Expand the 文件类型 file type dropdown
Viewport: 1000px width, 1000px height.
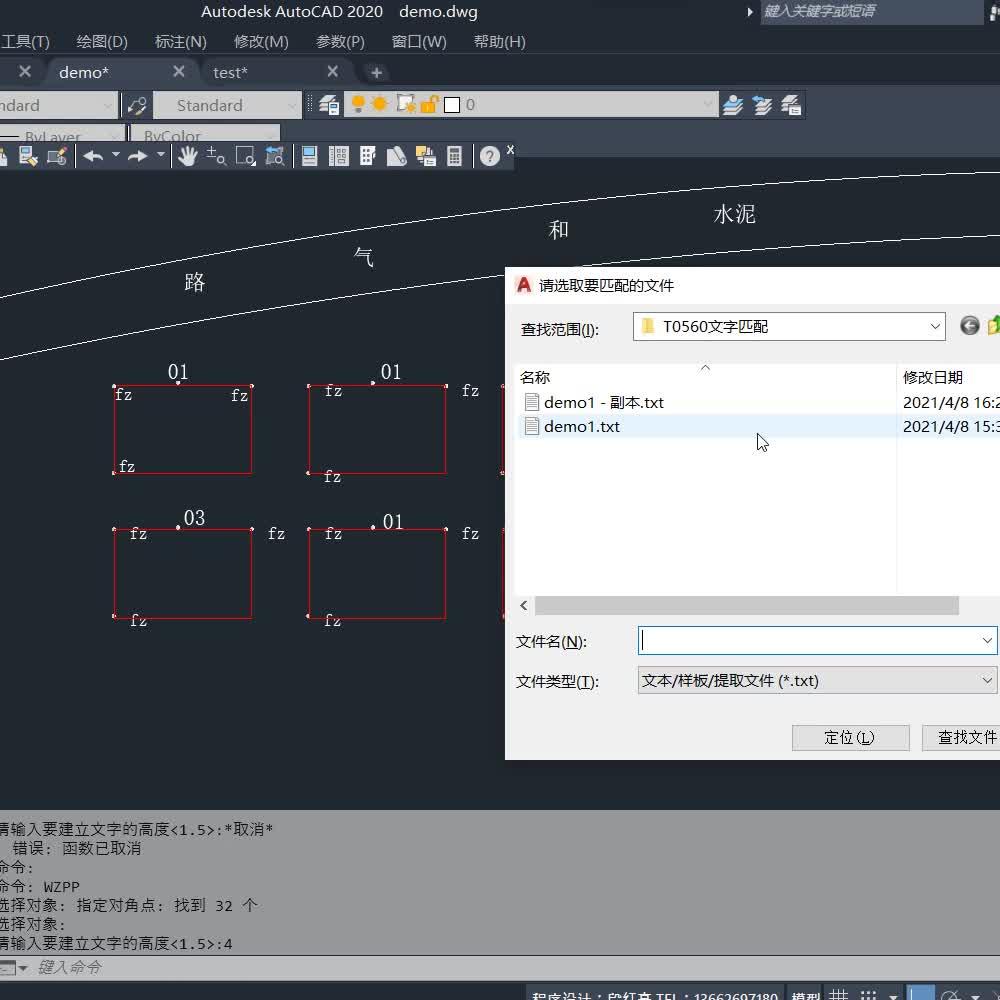point(985,680)
